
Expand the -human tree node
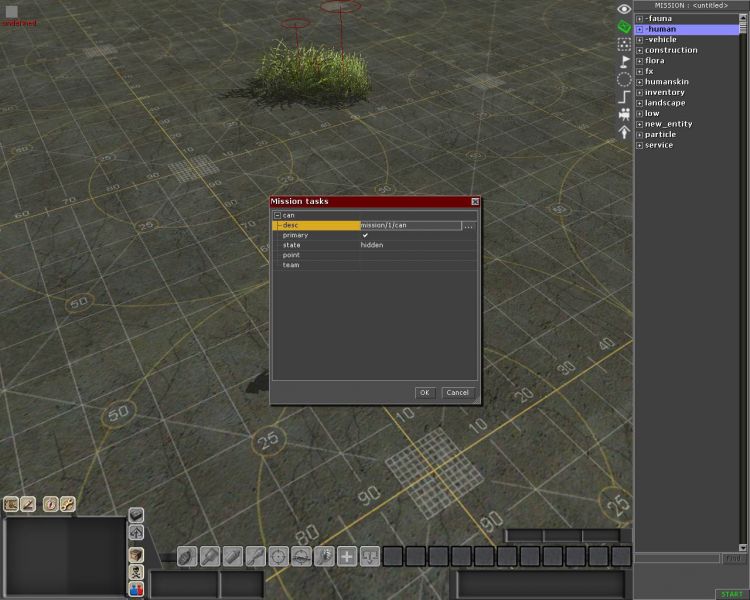coord(640,29)
